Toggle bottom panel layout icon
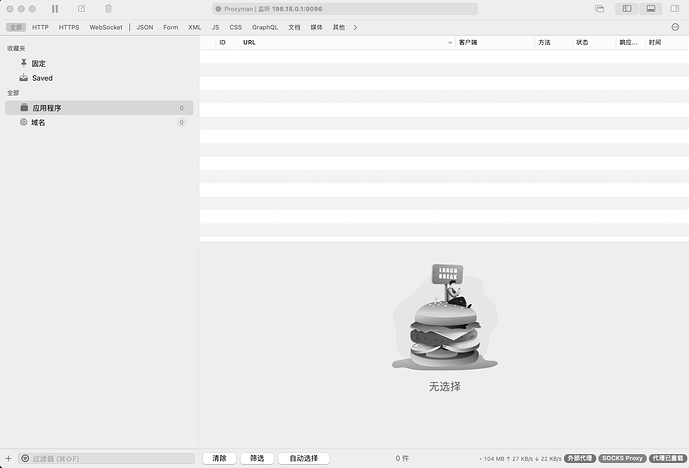689x468 pixels. tap(651, 9)
